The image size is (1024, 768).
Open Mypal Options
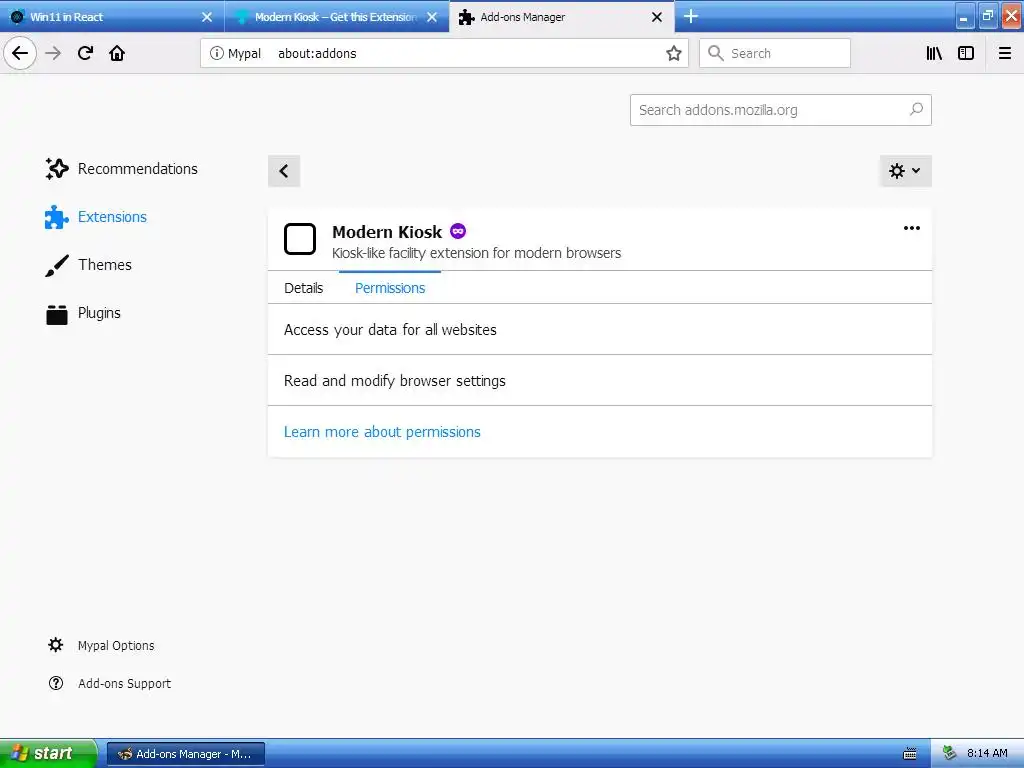[101, 645]
